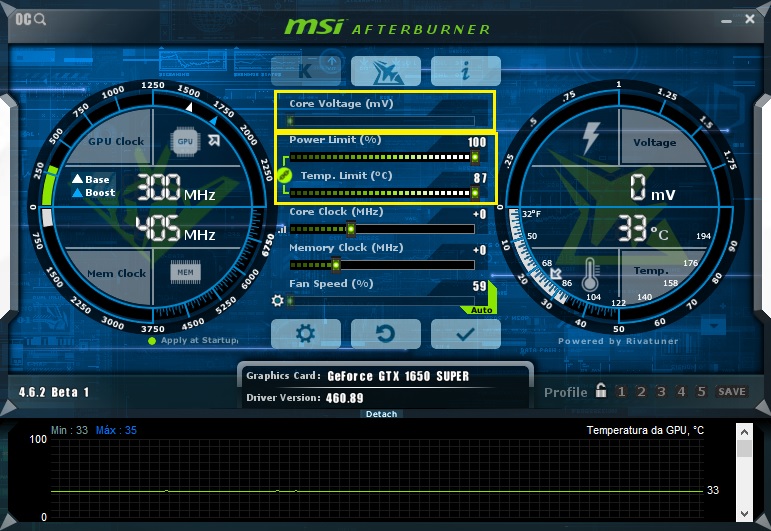Click the 405 MHz memory clock readout
The height and width of the screenshot is (531, 771).
click(176, 228)
